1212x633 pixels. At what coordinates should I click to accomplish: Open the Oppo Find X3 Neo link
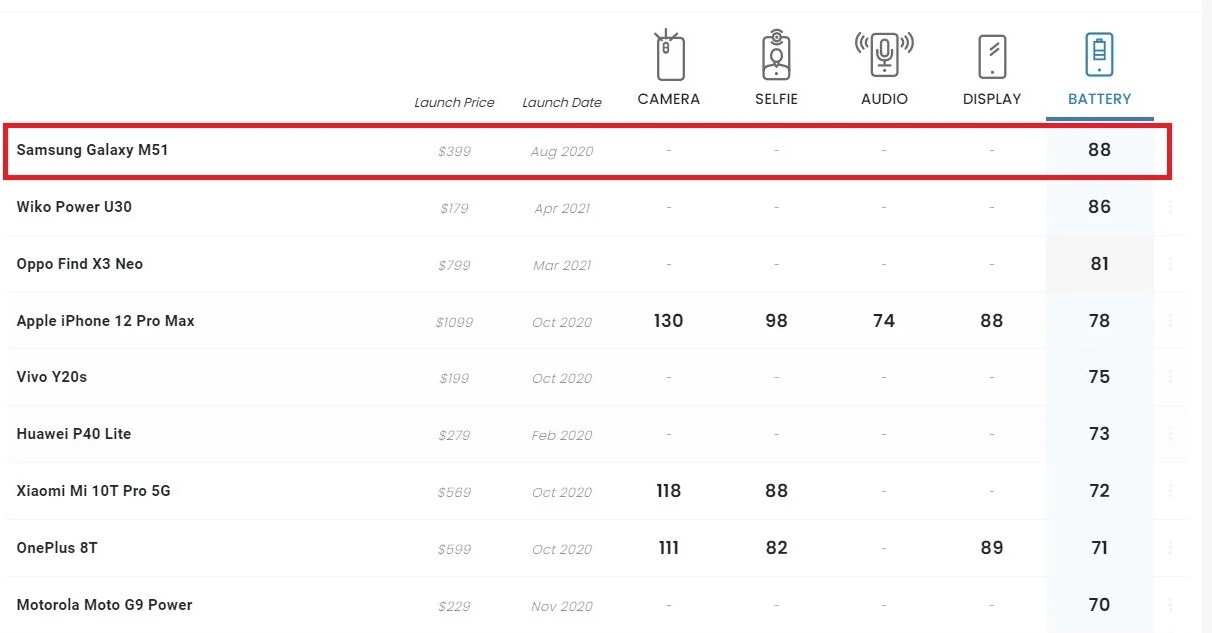[x=80, y=264]
